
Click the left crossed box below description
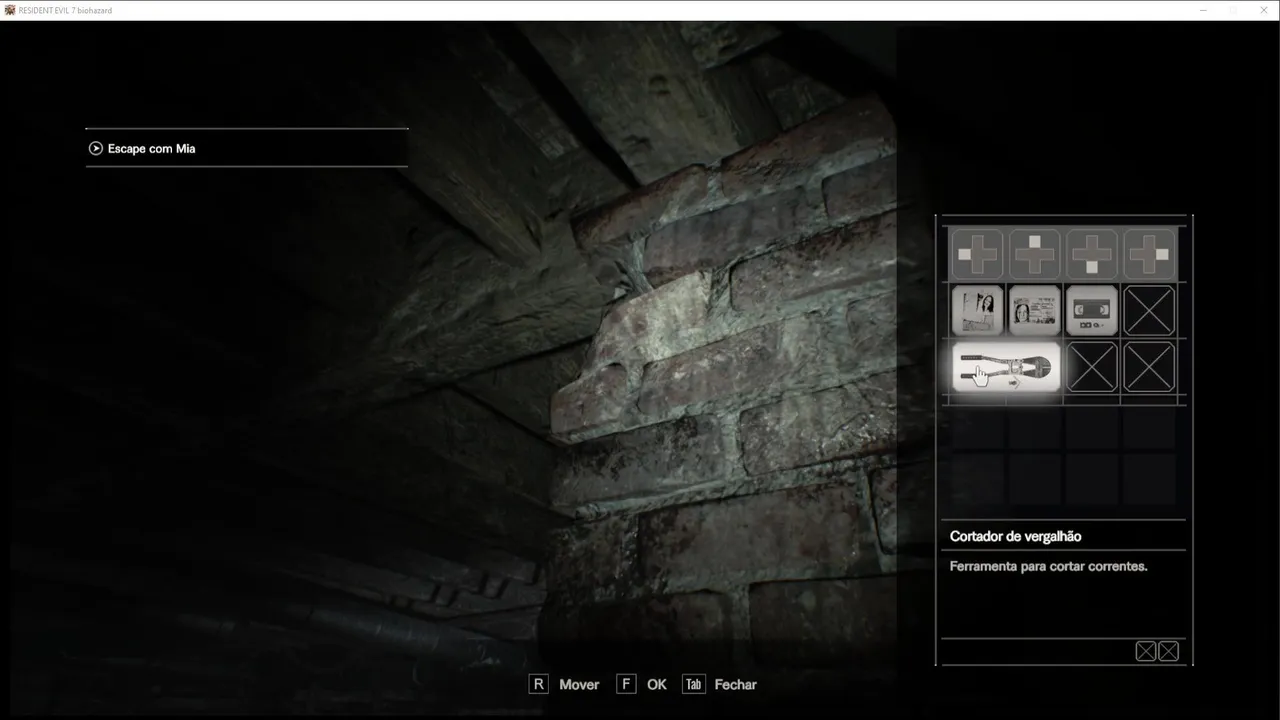(x=1145, y=652)
